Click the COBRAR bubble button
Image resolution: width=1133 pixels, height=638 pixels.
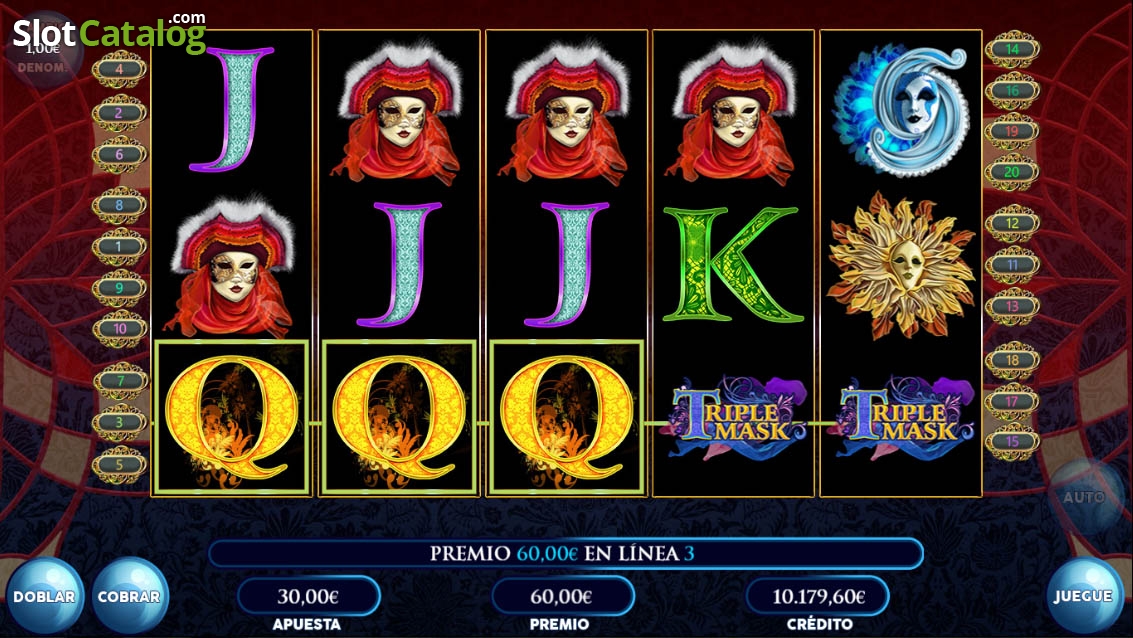(x=129, y=596)
